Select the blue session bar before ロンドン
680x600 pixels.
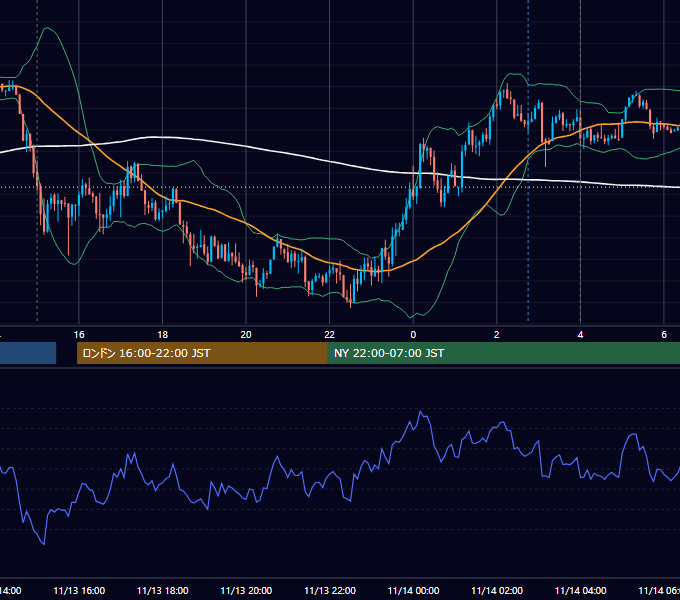(x=28, y=353)
